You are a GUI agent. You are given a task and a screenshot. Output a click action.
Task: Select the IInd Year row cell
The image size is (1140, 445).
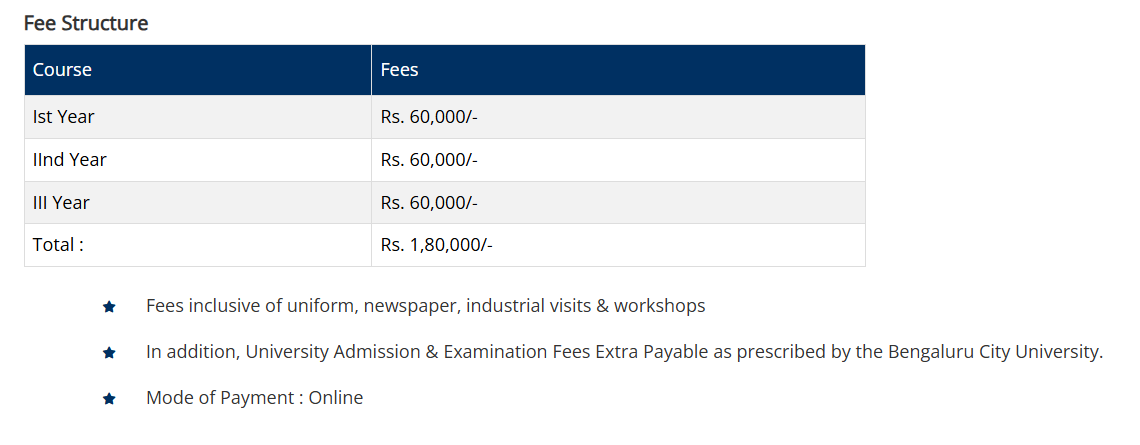click(70, 160)
